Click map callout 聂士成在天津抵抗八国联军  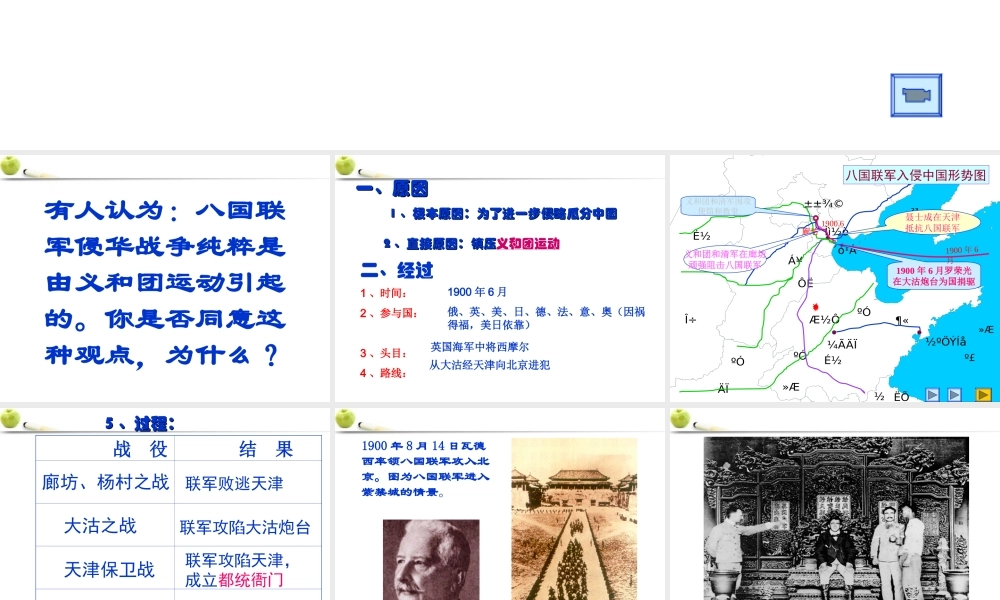tap(932, 223)
